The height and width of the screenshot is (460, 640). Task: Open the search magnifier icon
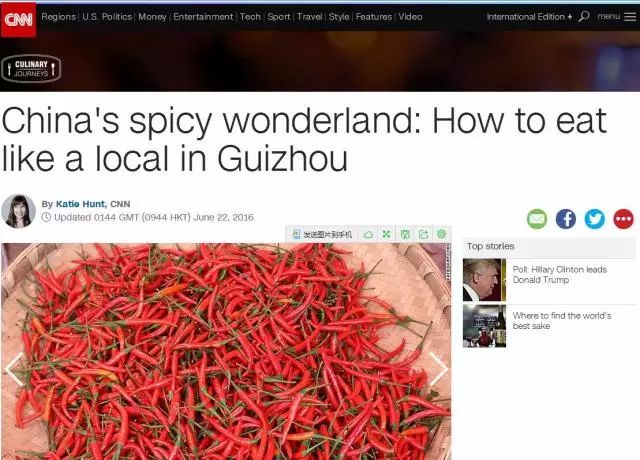(584, 17)
